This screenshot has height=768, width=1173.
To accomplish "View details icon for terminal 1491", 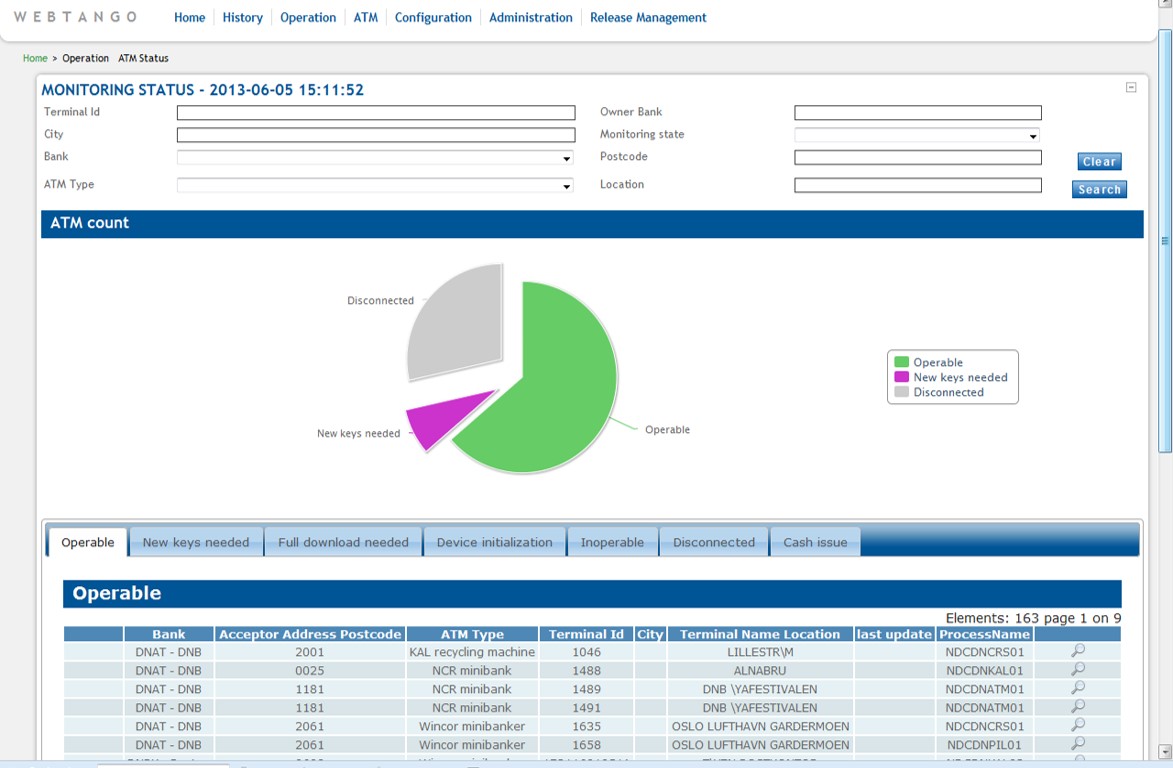I will tap(1077, 707).
